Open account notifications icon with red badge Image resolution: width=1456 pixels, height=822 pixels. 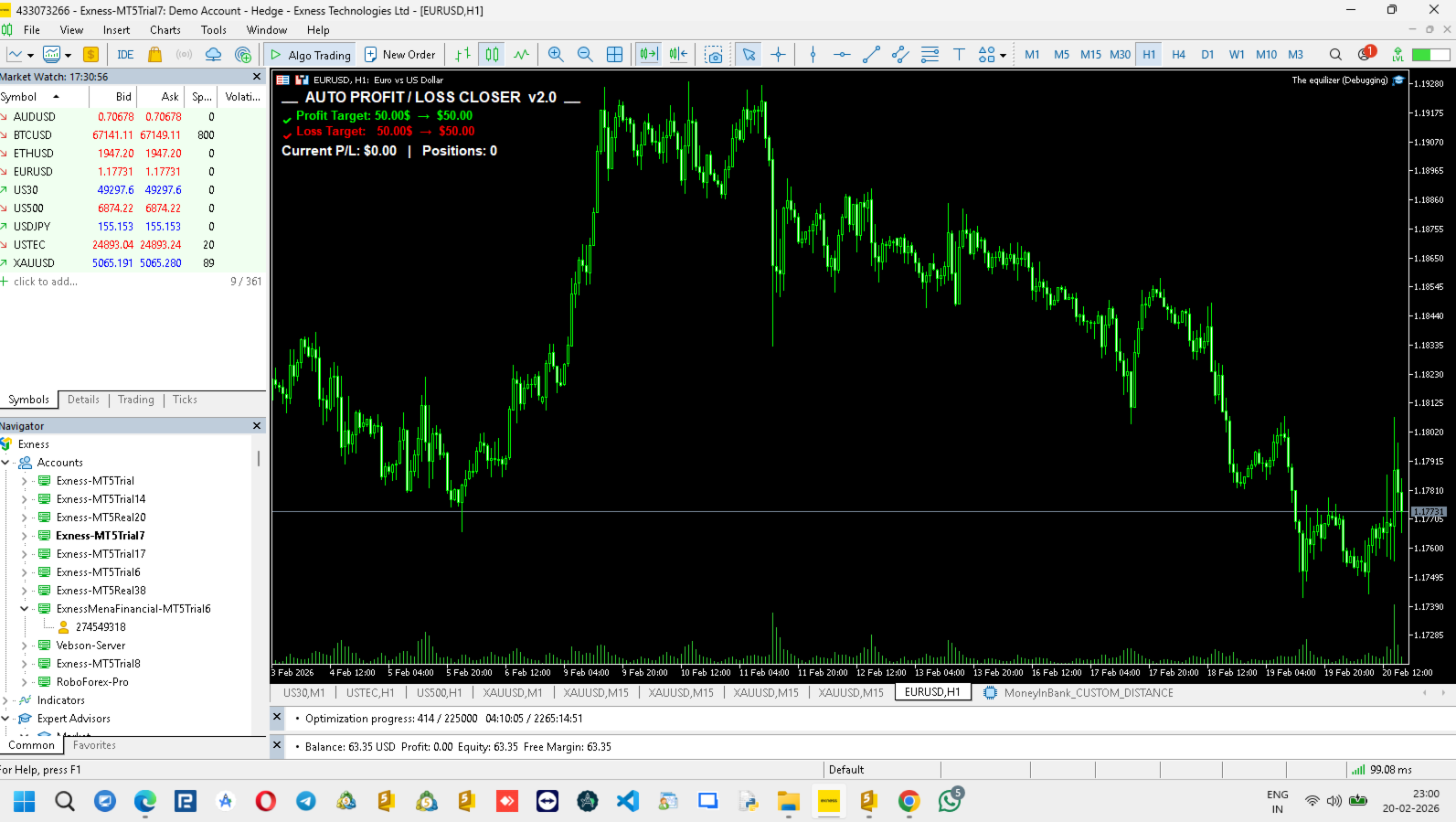[1366, 54]
